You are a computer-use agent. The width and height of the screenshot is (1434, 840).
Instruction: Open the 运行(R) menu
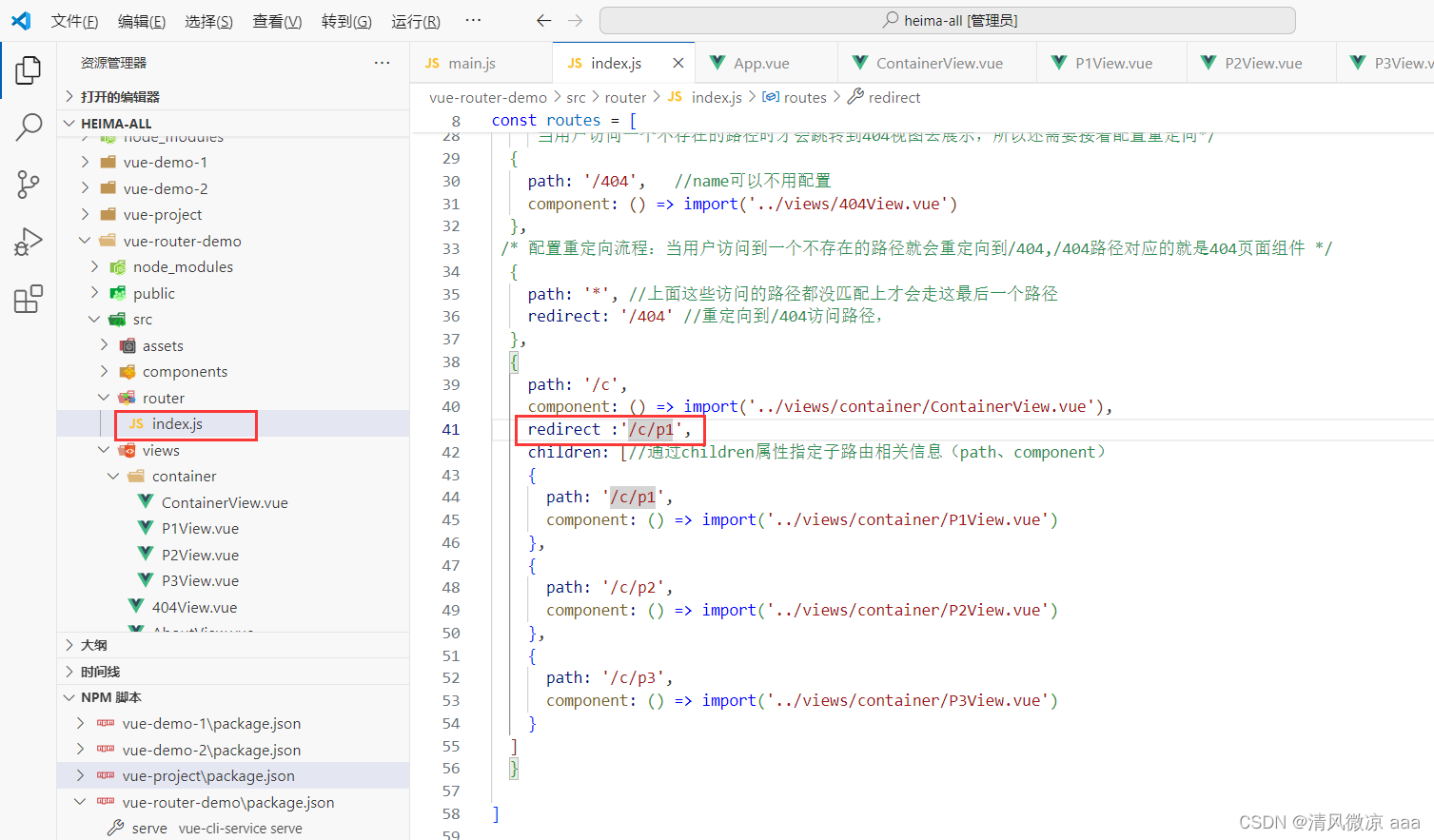click(416, 21)
